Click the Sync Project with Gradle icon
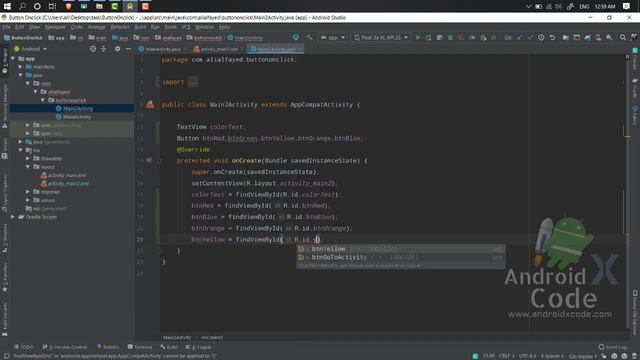The width and height of the screenshot is (640, 360). coord(587,38)
